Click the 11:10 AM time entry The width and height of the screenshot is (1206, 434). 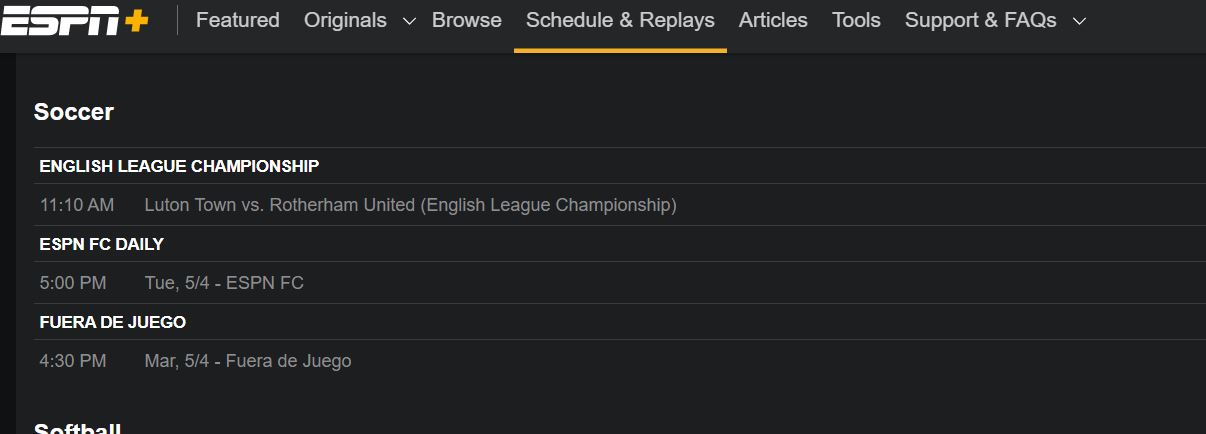[77, 205]
